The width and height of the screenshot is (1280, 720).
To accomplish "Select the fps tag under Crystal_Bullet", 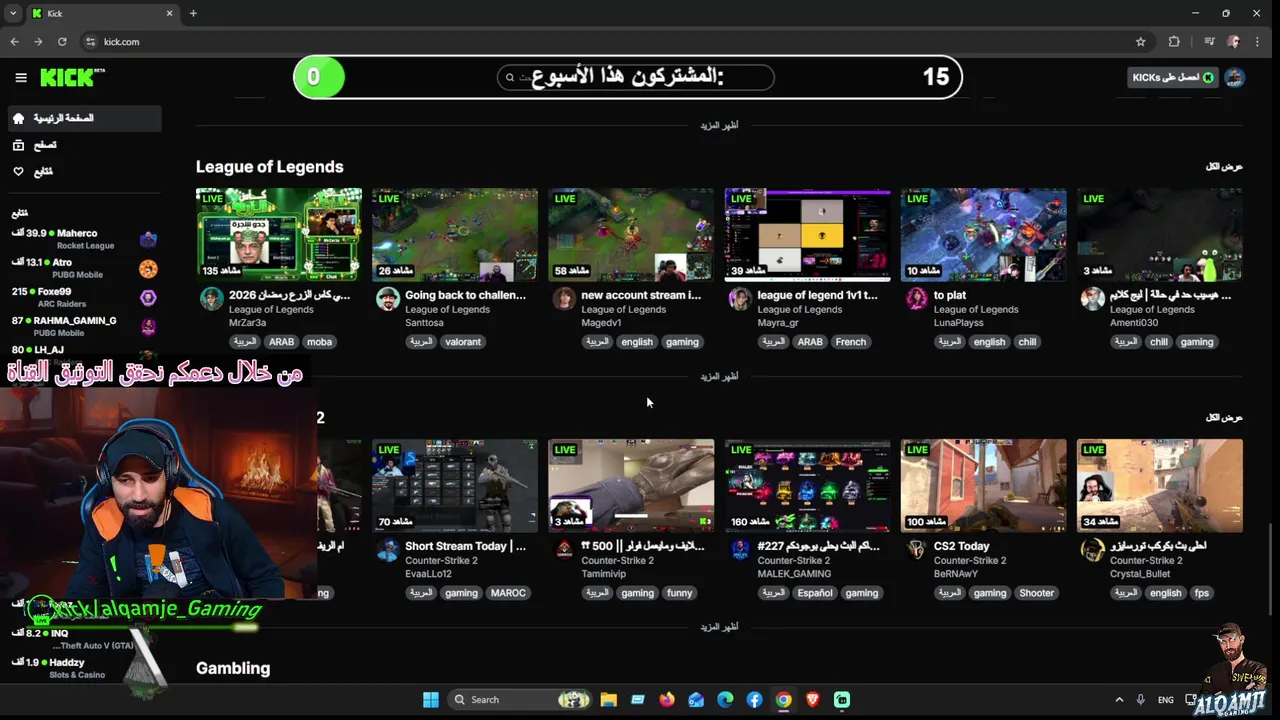I will click(1201, 593).
